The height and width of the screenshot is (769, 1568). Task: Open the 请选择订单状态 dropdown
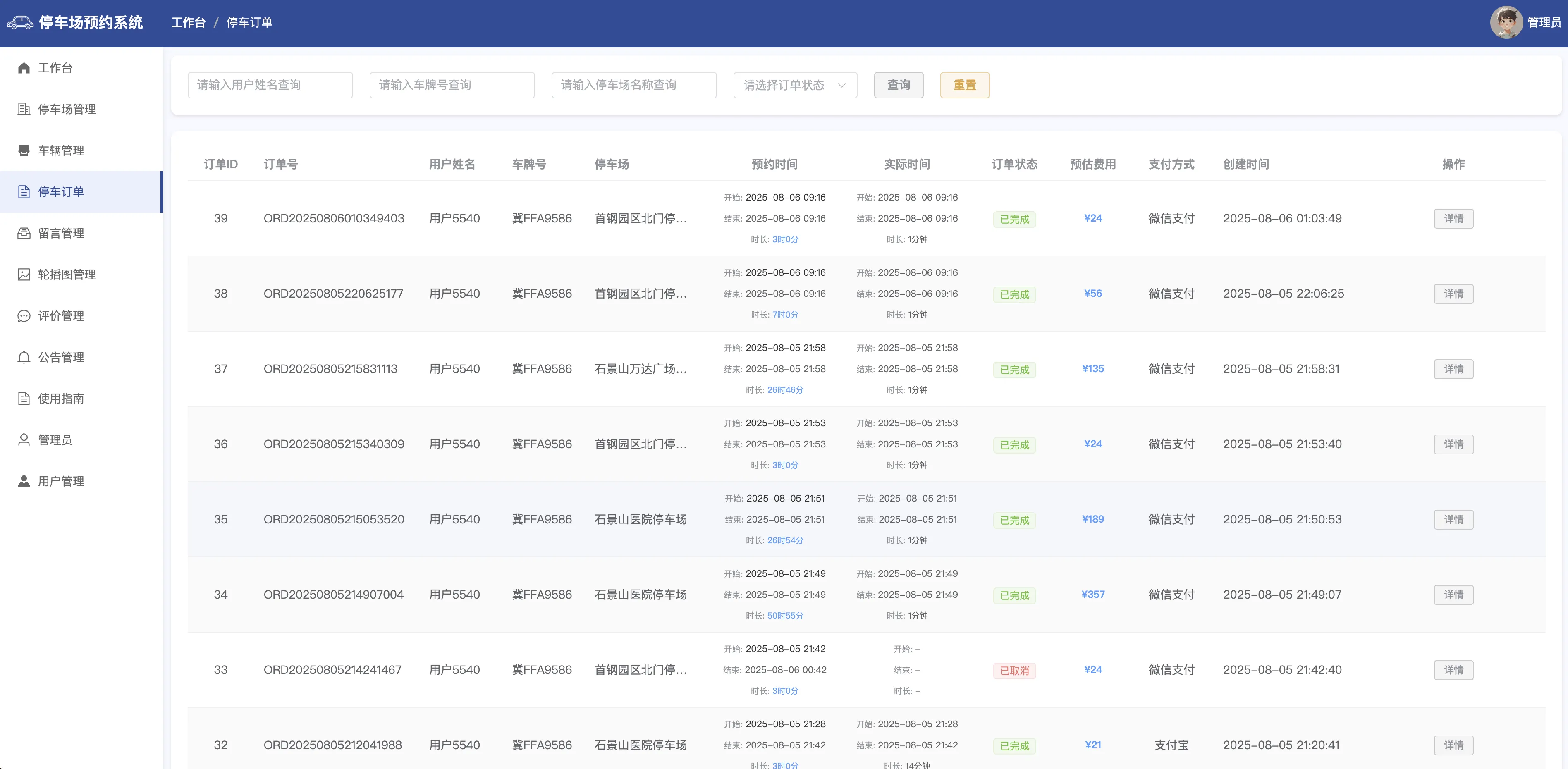785,85
